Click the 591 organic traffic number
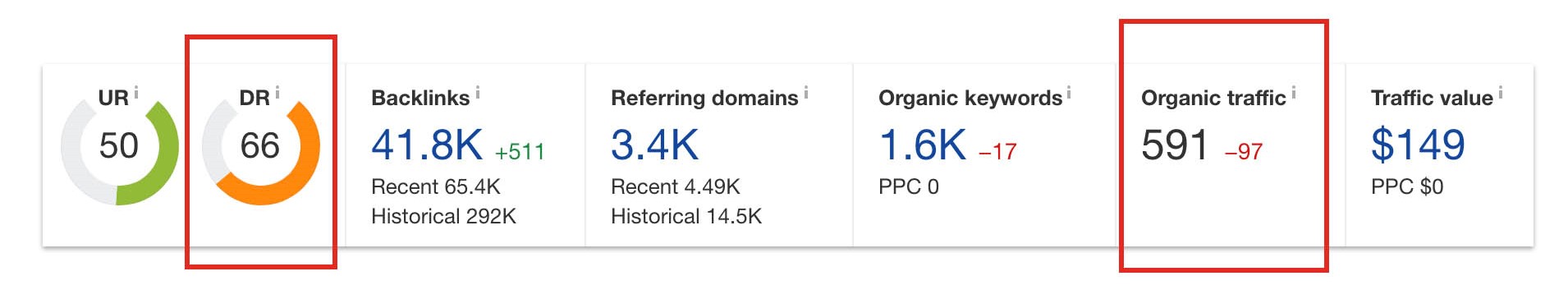 click(1175, 145)
